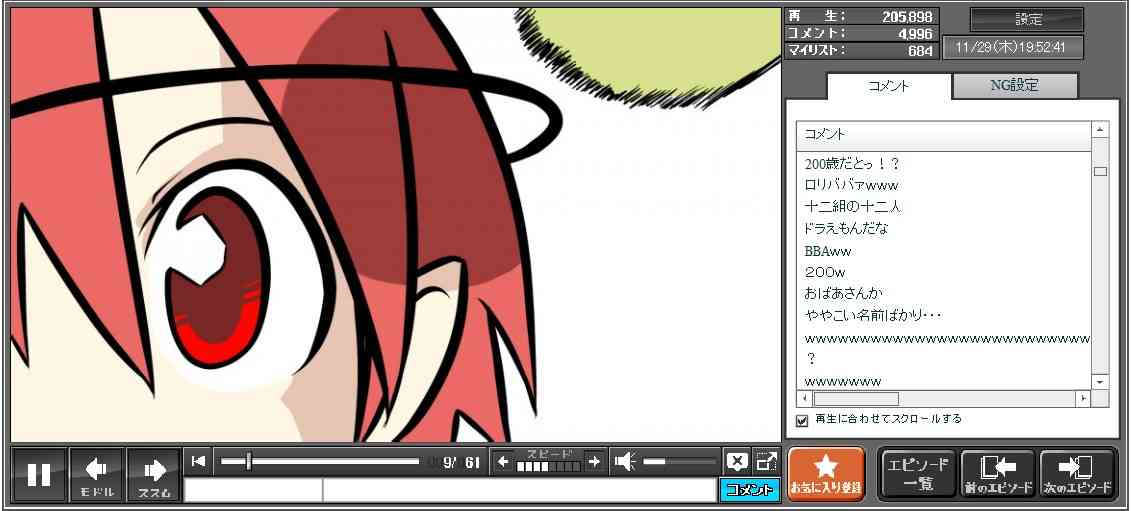Switch the player to fullscreen mode
1131x511 pixels.
tap(766, 461)
